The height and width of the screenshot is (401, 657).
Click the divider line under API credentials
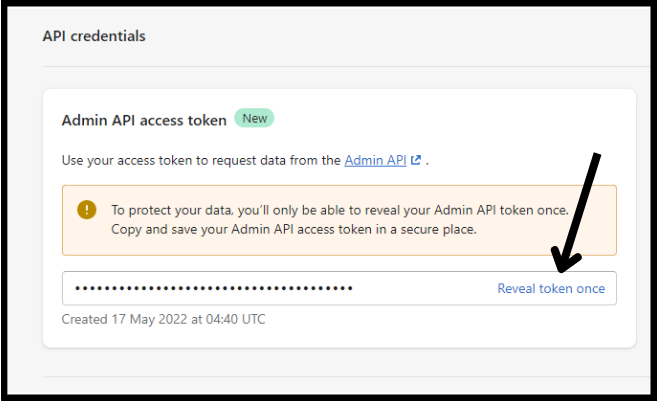346,66
